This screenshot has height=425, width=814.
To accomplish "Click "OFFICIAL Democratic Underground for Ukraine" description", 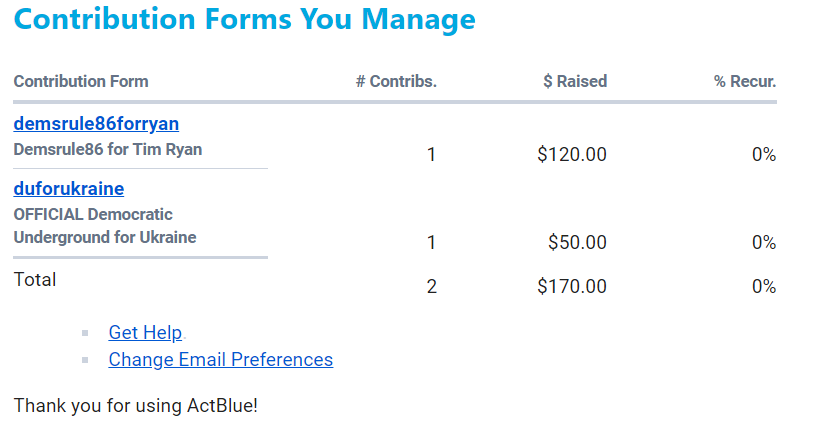I will (105, 226).
